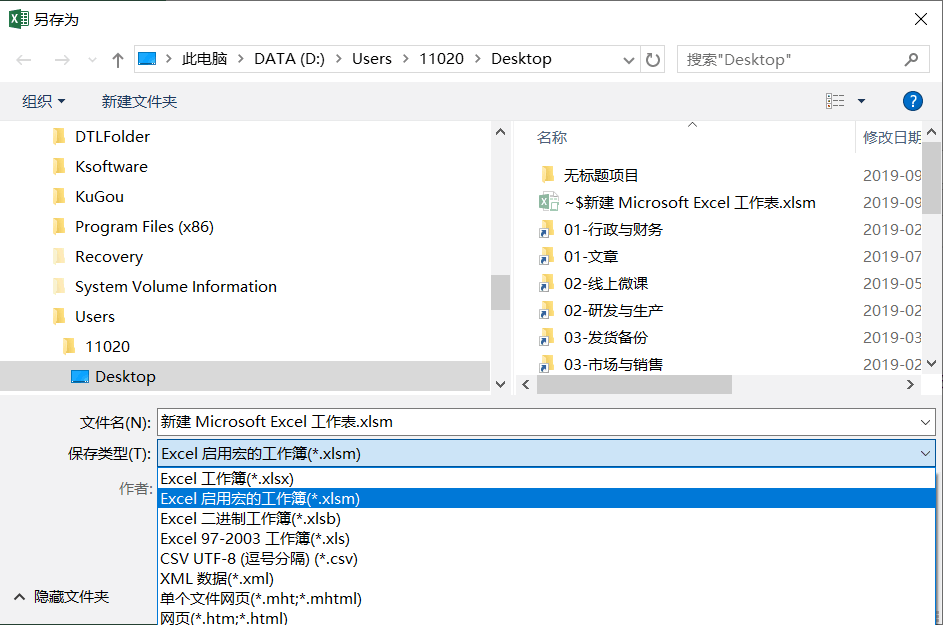The width and height of the screenshot is (943, 625).
Task: Choose Excel 启用宏的工作簿(*.xlsm) list option
Action: point(546,499)
